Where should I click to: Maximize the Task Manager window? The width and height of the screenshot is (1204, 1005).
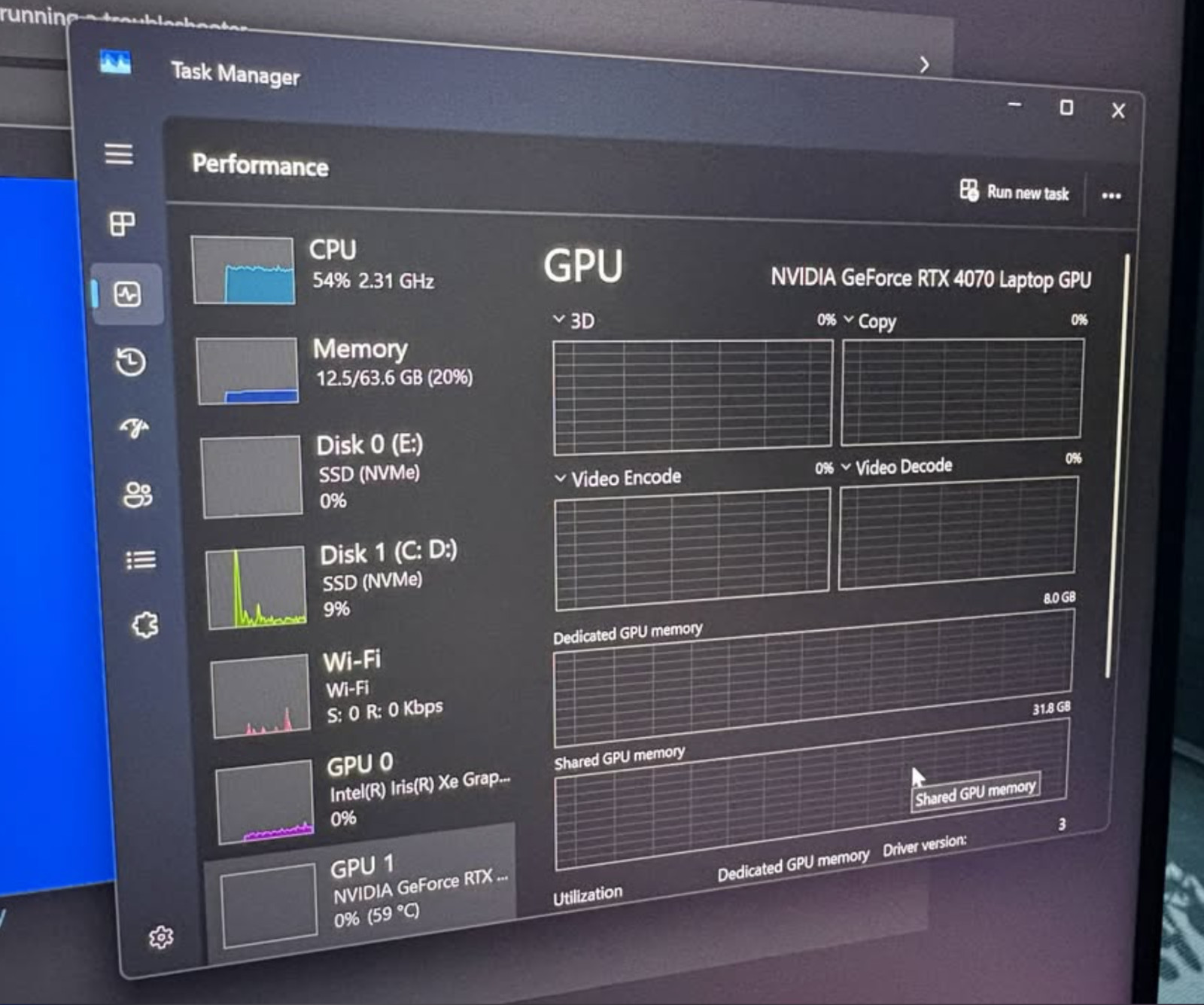tap(1066, 108)
